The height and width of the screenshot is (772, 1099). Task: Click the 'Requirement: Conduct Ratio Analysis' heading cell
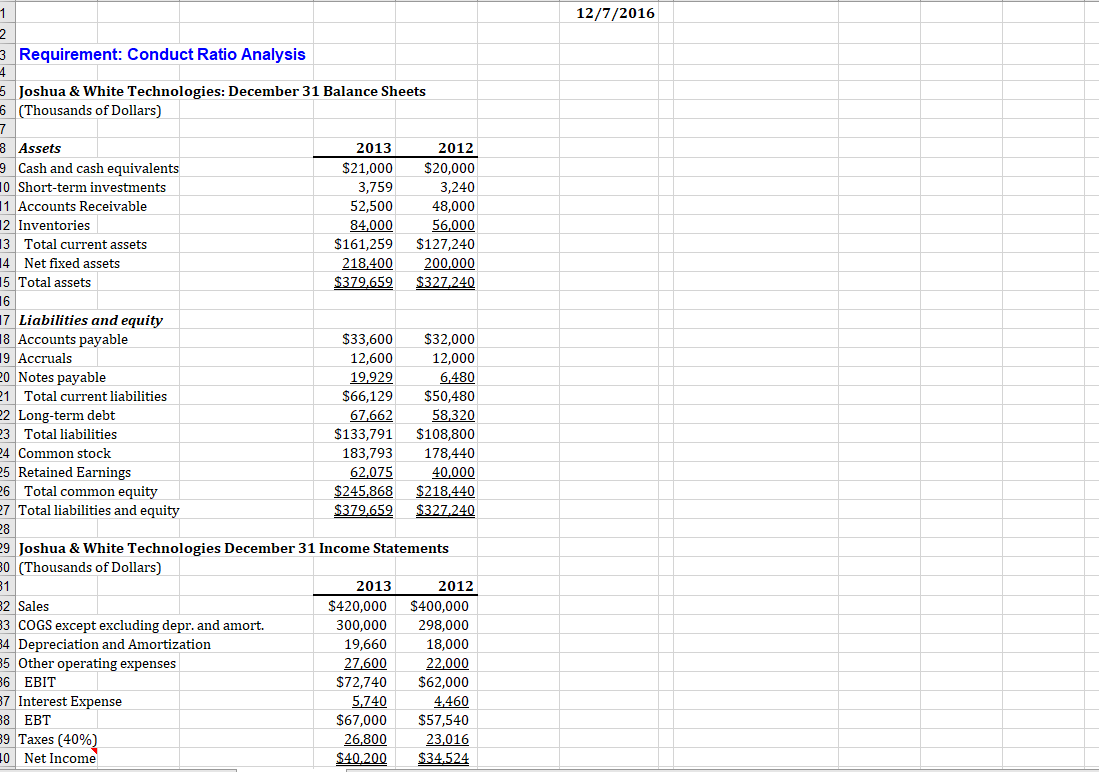click(162, 55)
